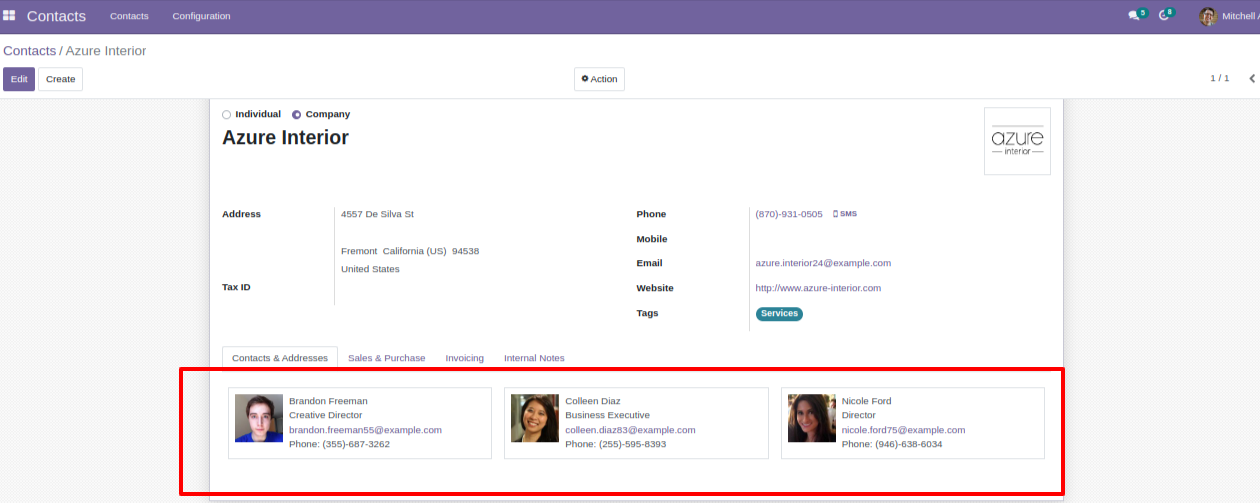Click the Azure Interior heading
Viewport: 1260px width, 503px height.
tap(285, 137)
